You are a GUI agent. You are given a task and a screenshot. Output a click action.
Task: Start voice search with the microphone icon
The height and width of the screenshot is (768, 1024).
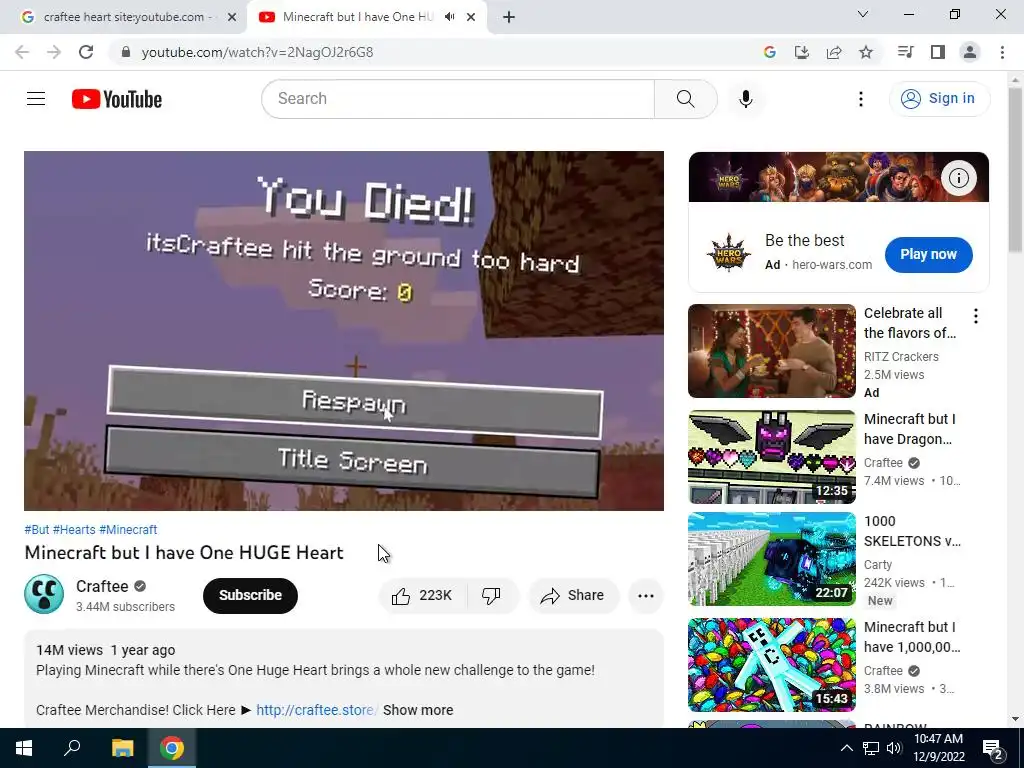[745, 99]
